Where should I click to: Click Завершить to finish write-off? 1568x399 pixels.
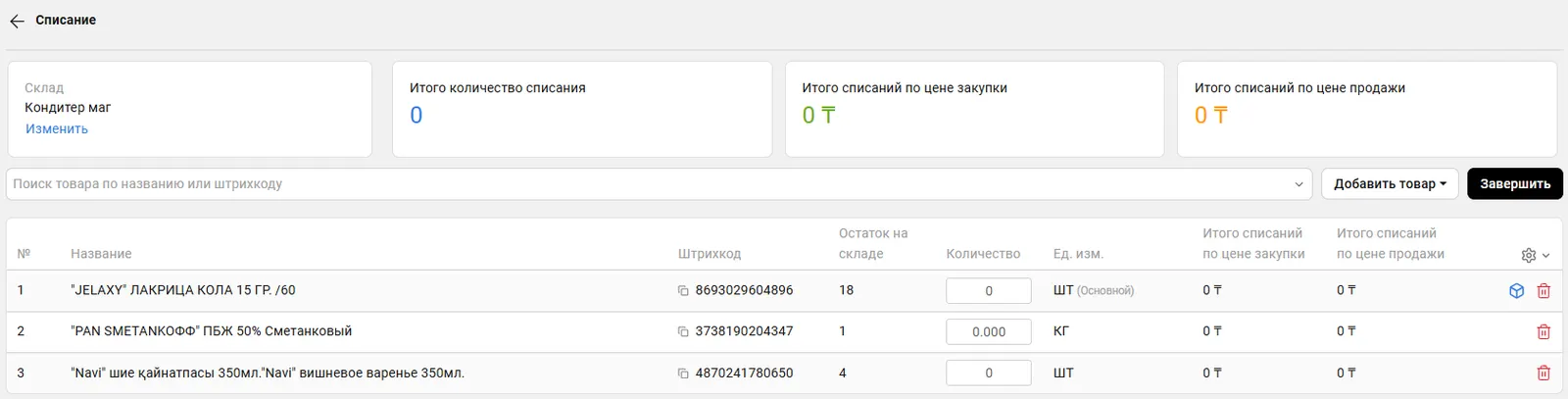coord(1514,184)
